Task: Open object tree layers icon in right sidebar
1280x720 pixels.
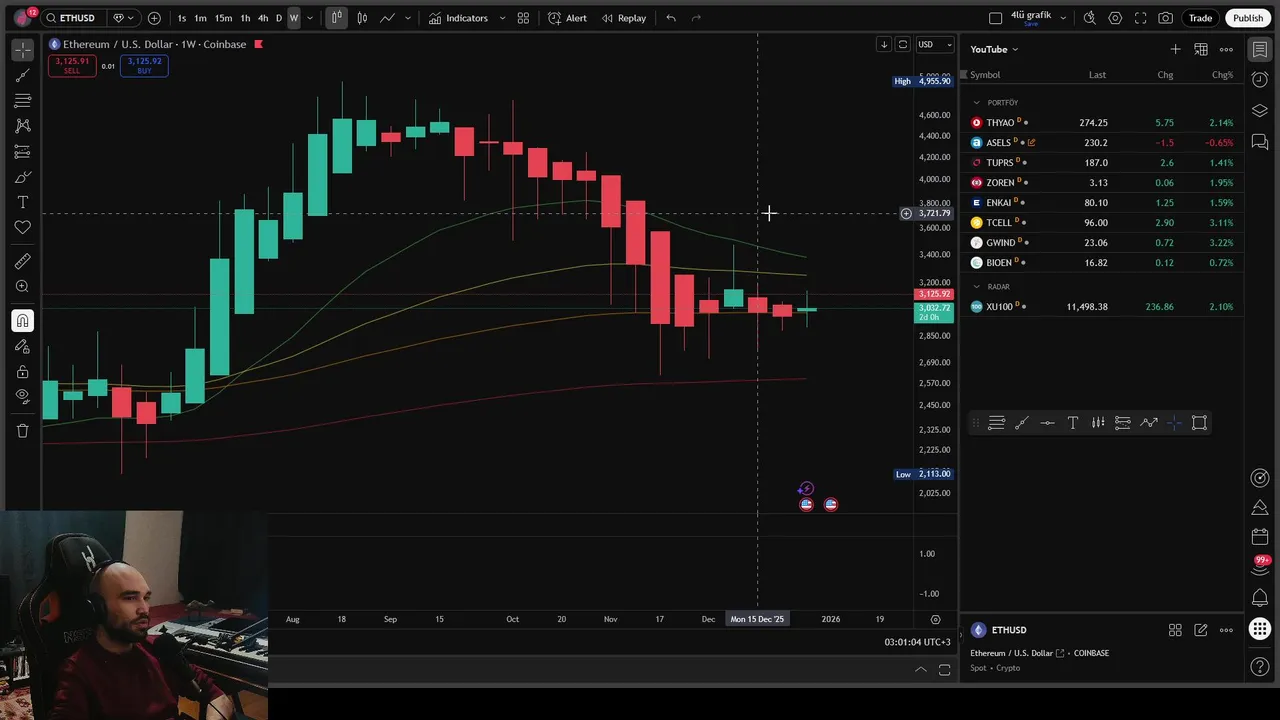Action: [1260, 111]
